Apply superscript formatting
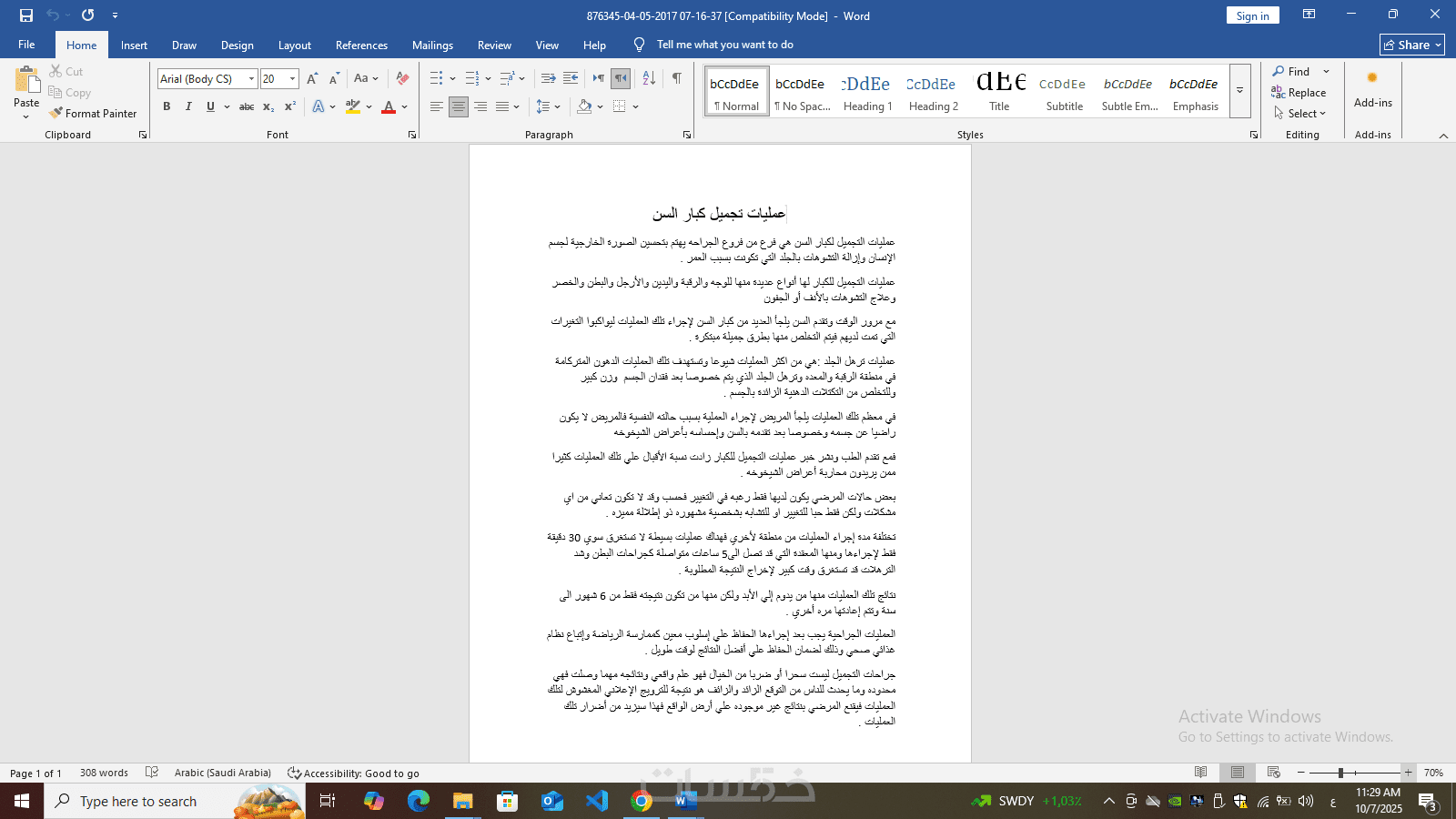This screenshot has width=1456, height=819. pos(290,107)
